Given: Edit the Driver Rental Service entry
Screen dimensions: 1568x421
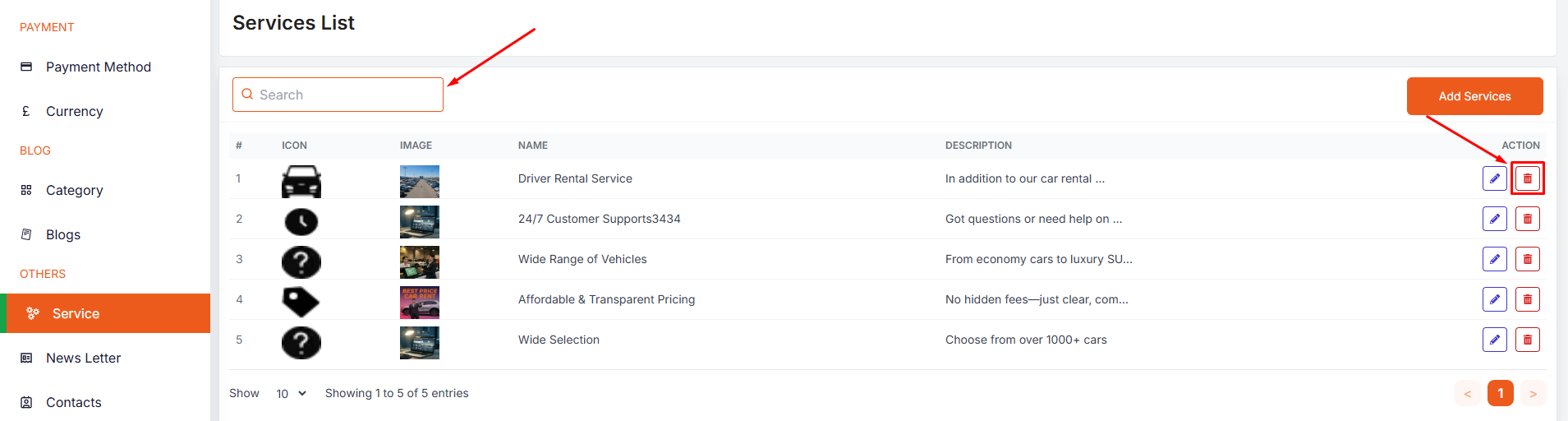Looking at the screenshot, I should pyautogui.click(x=1494, y=178).
